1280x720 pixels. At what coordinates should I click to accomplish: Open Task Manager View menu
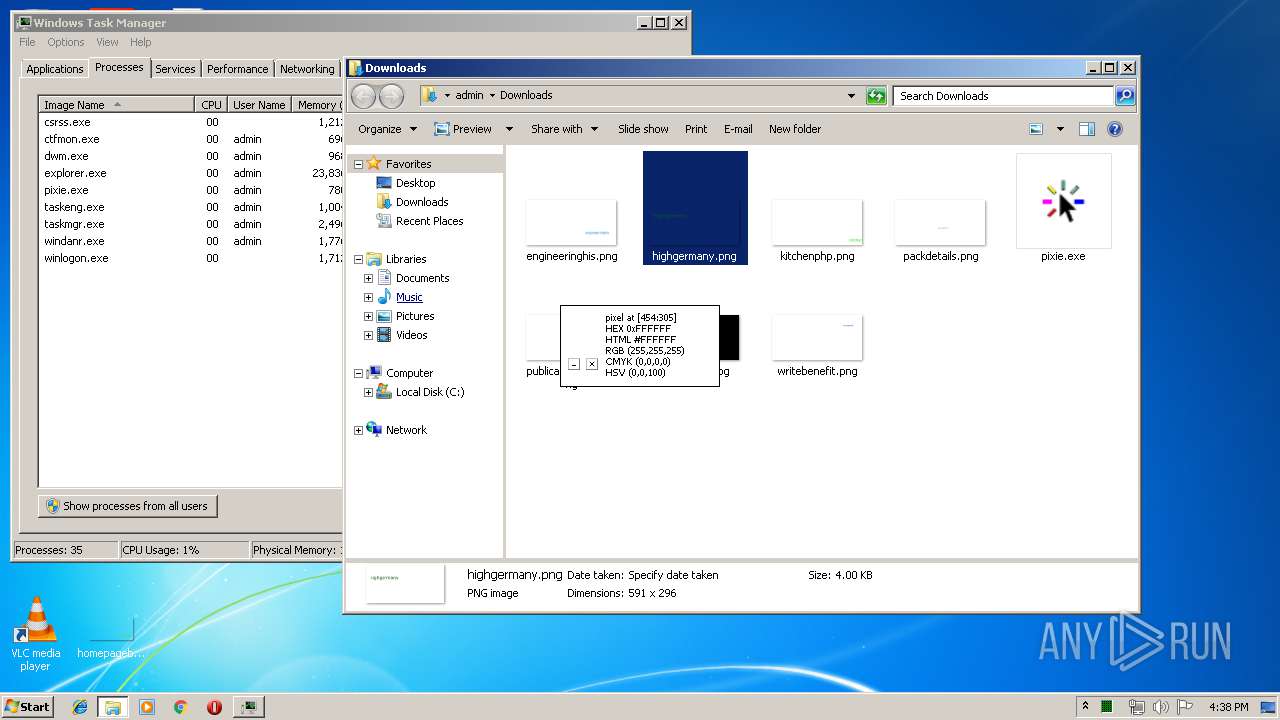point(107,42)
